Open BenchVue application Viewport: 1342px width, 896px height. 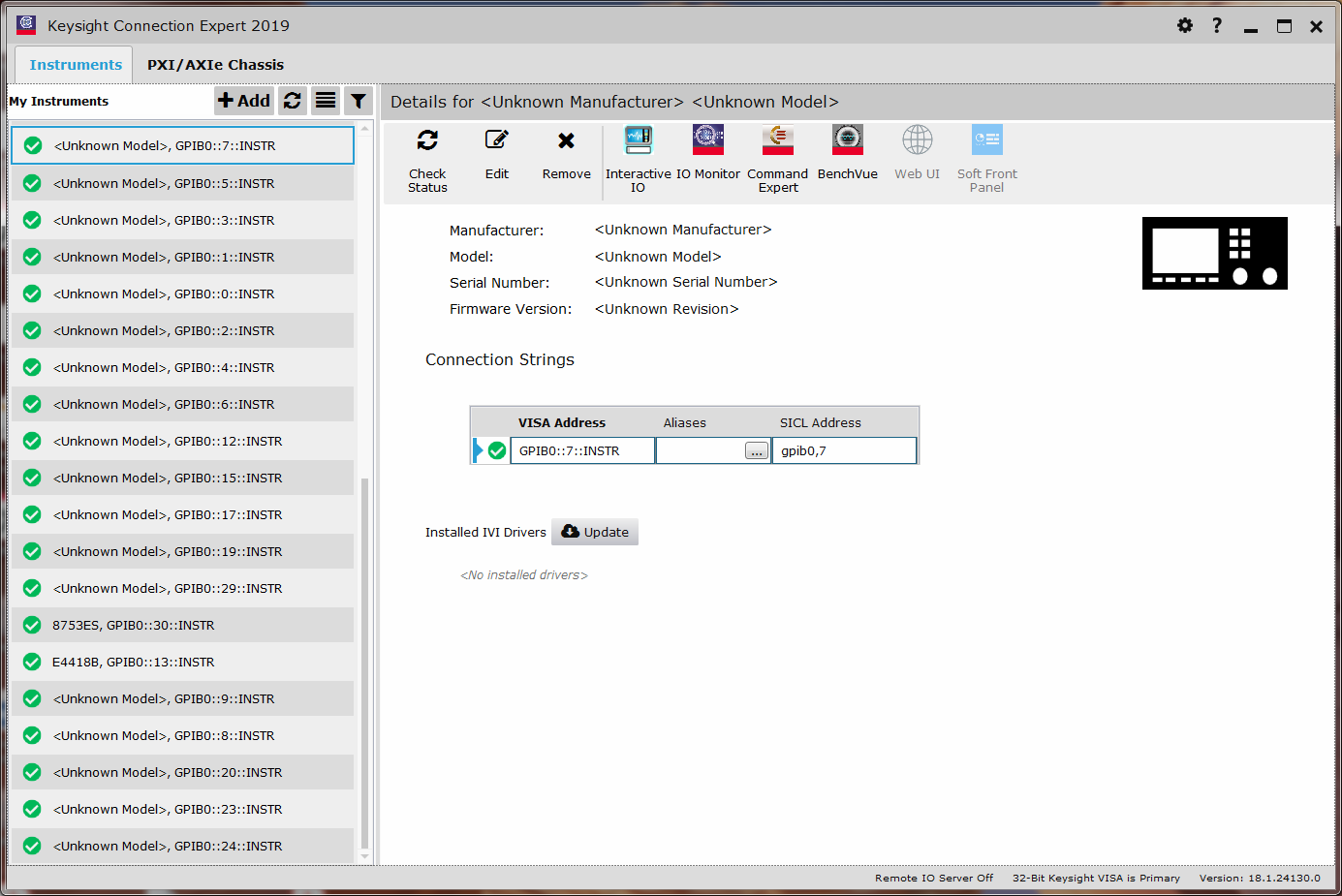(x=847, y=141)
